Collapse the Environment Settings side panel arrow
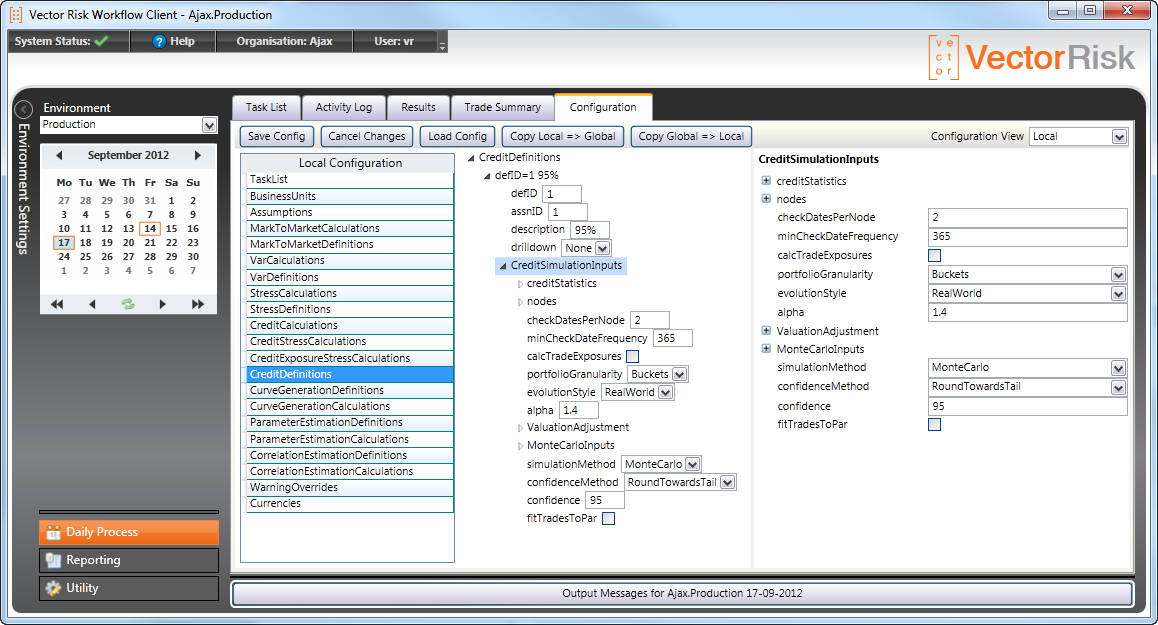Viewport: 1158px width, 625px height. [x=24, y=109]
